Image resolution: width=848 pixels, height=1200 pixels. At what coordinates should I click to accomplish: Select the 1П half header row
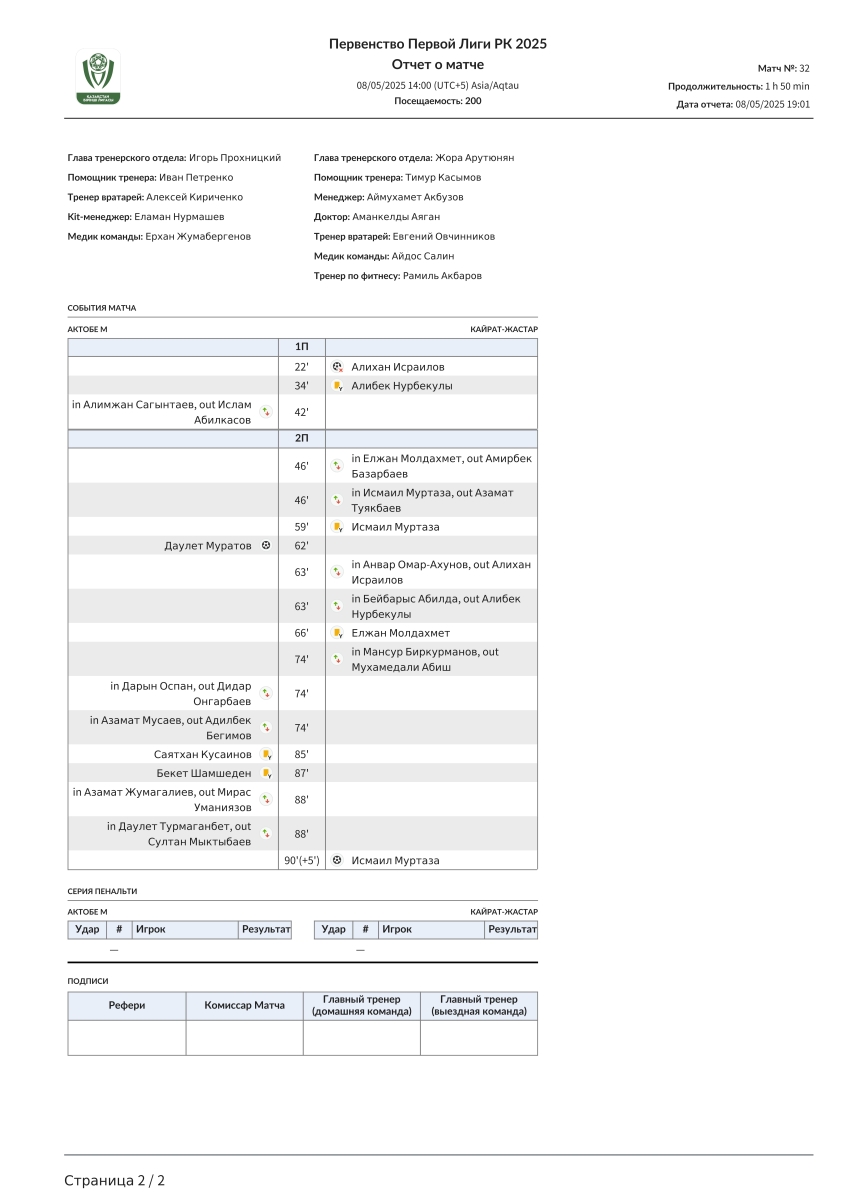pyautogui.click(x=302, y=346)
